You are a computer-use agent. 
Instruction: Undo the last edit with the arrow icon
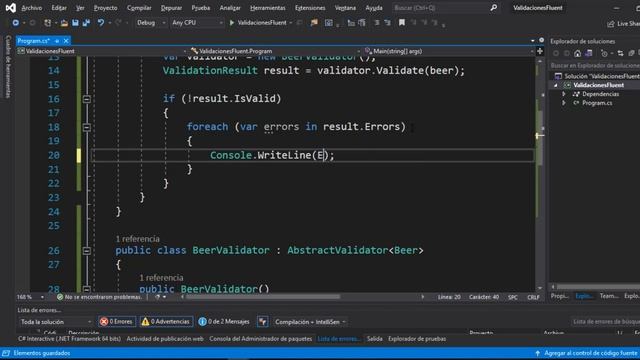100,23
